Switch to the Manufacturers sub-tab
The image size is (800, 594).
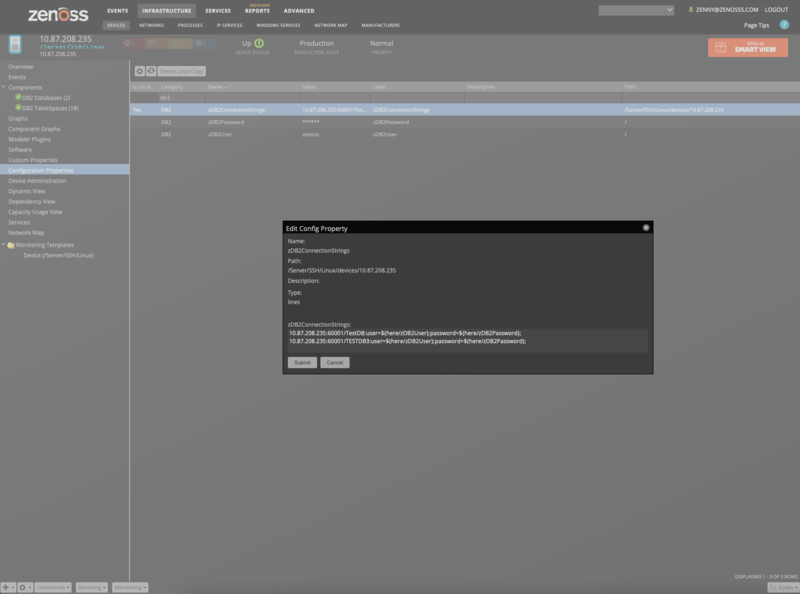pos(381,25)
